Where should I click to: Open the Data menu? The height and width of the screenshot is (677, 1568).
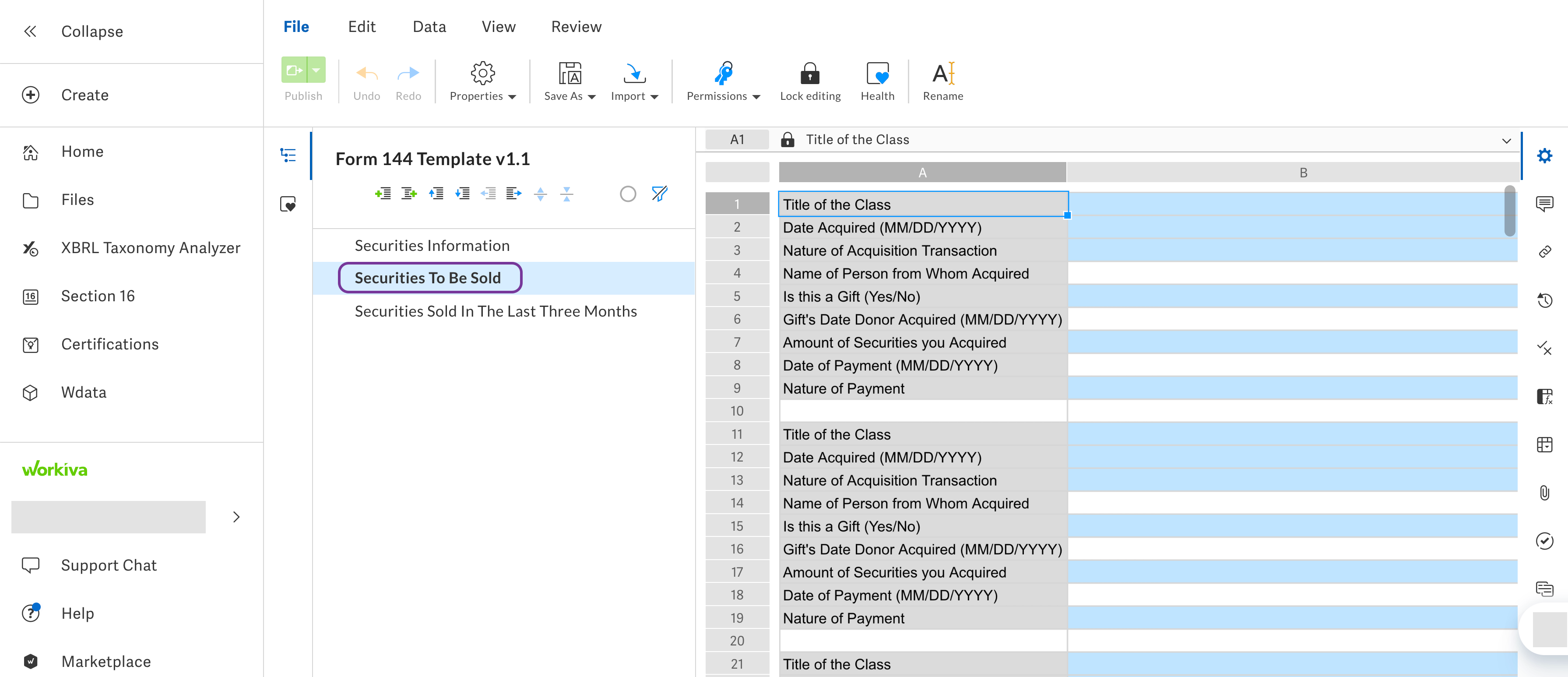[x=429, y=27]
